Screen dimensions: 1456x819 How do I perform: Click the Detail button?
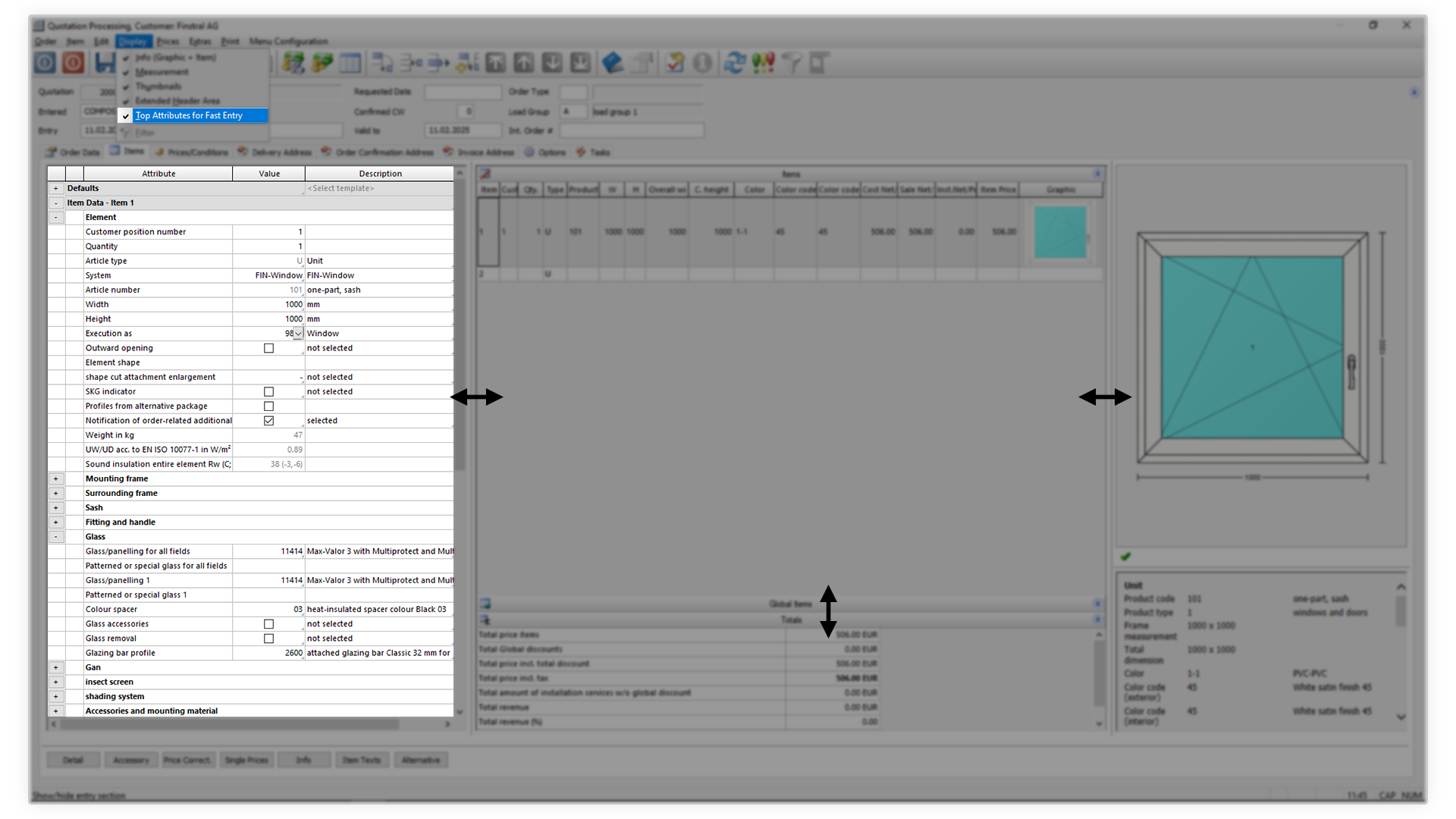pos(73,760)
